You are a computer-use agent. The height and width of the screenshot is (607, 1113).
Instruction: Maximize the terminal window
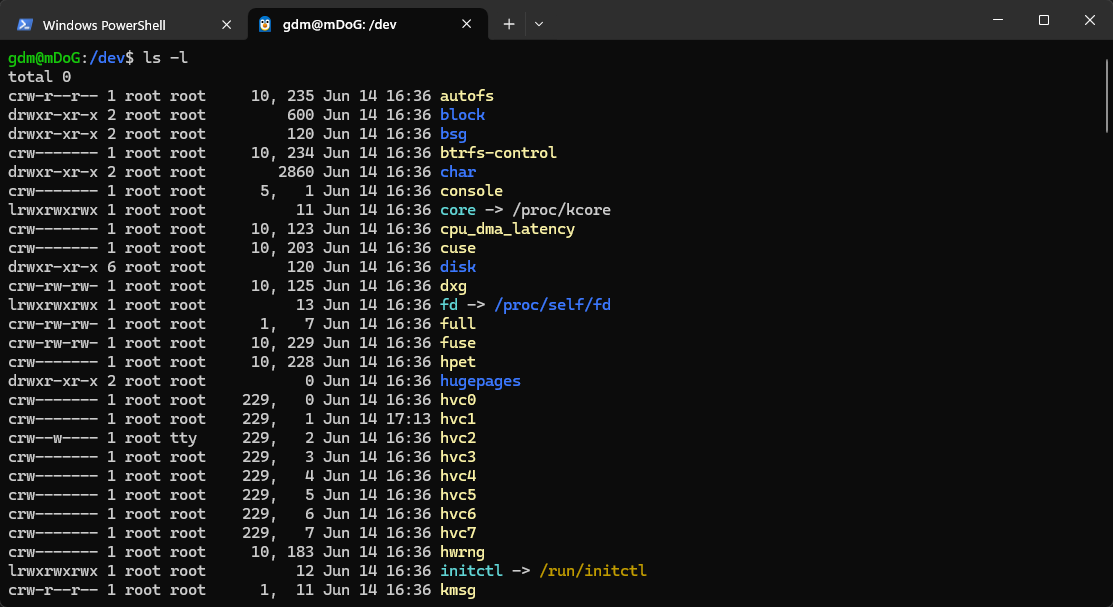tap(1043, 20)
